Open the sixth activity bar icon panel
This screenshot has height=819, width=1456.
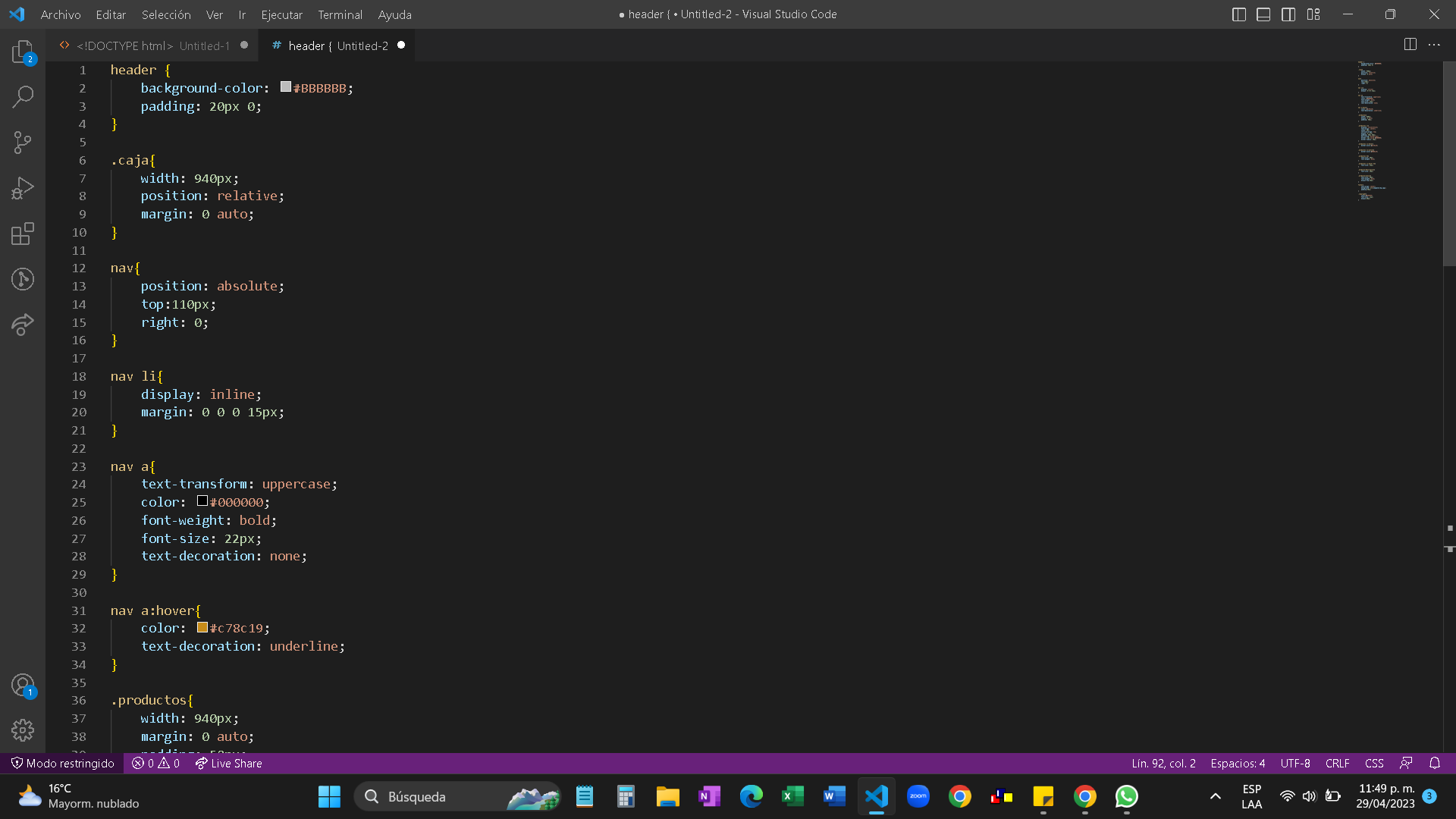click(x=23, y=279)
